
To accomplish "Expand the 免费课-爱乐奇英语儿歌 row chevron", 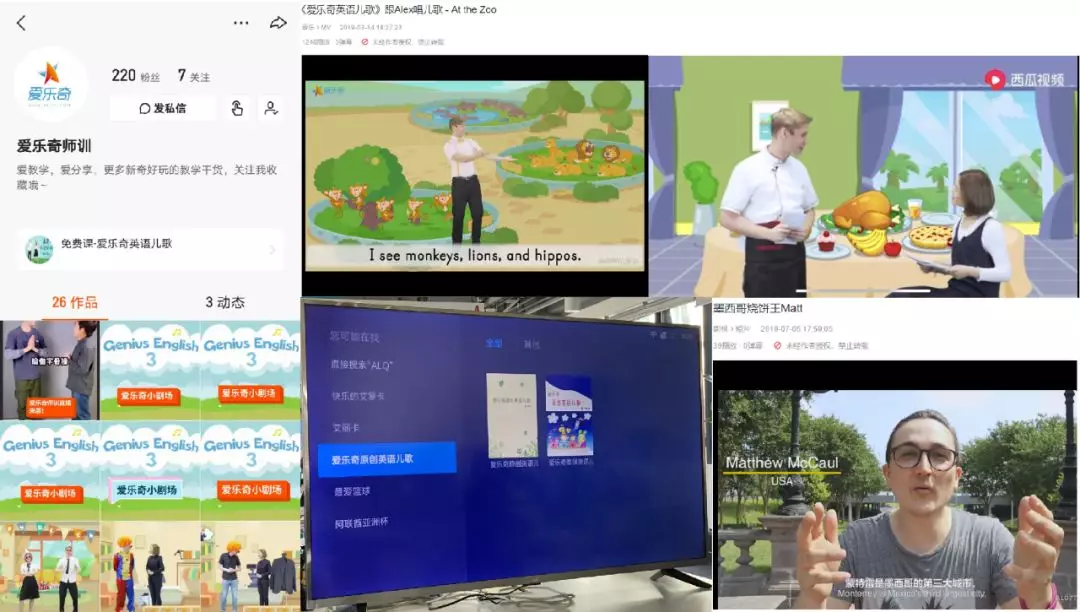I will click(x=272, y=249).
